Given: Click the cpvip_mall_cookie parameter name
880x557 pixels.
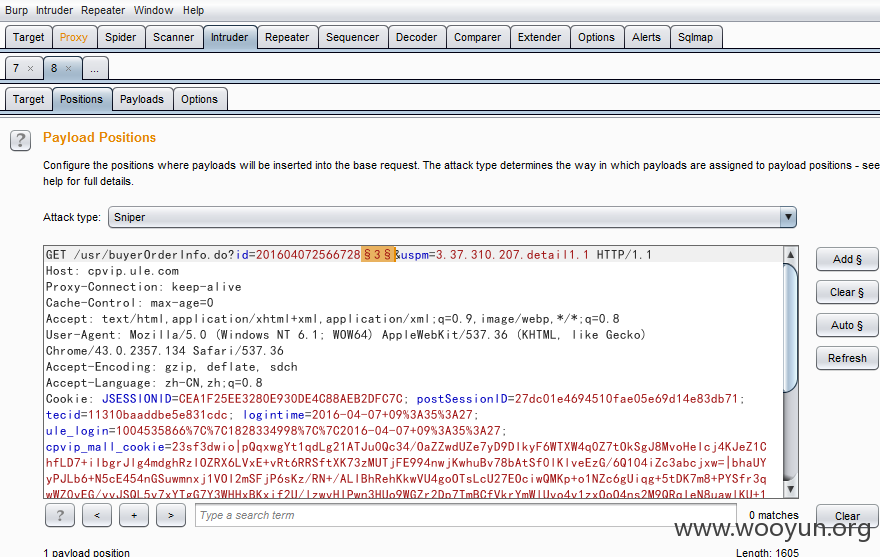Looking at the screenshot, I should click(x=105, y=447).
